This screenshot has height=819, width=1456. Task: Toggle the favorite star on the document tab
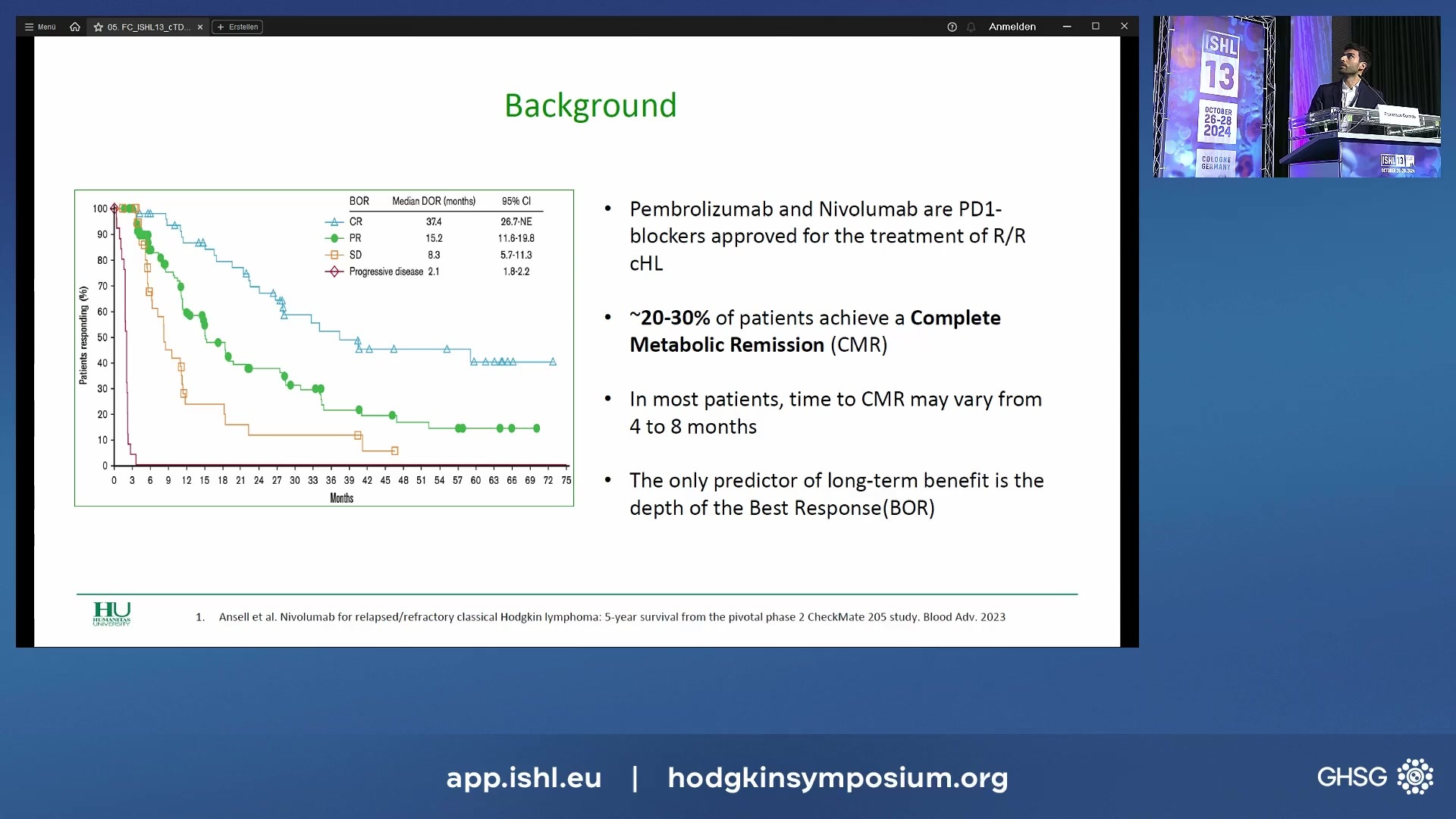[99, 27]
